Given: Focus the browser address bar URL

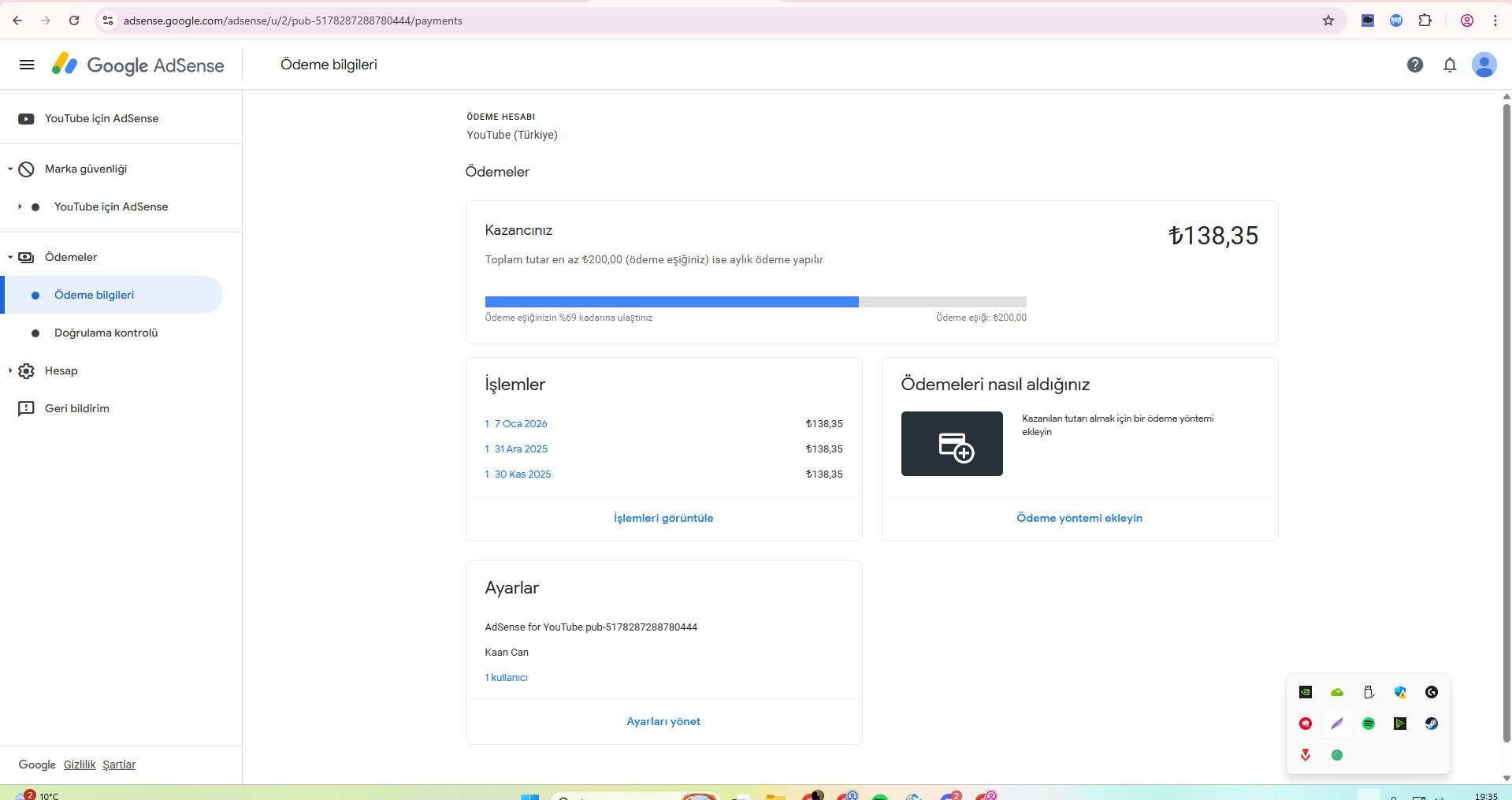Looking at the screenshot, I should coord(293,20).
